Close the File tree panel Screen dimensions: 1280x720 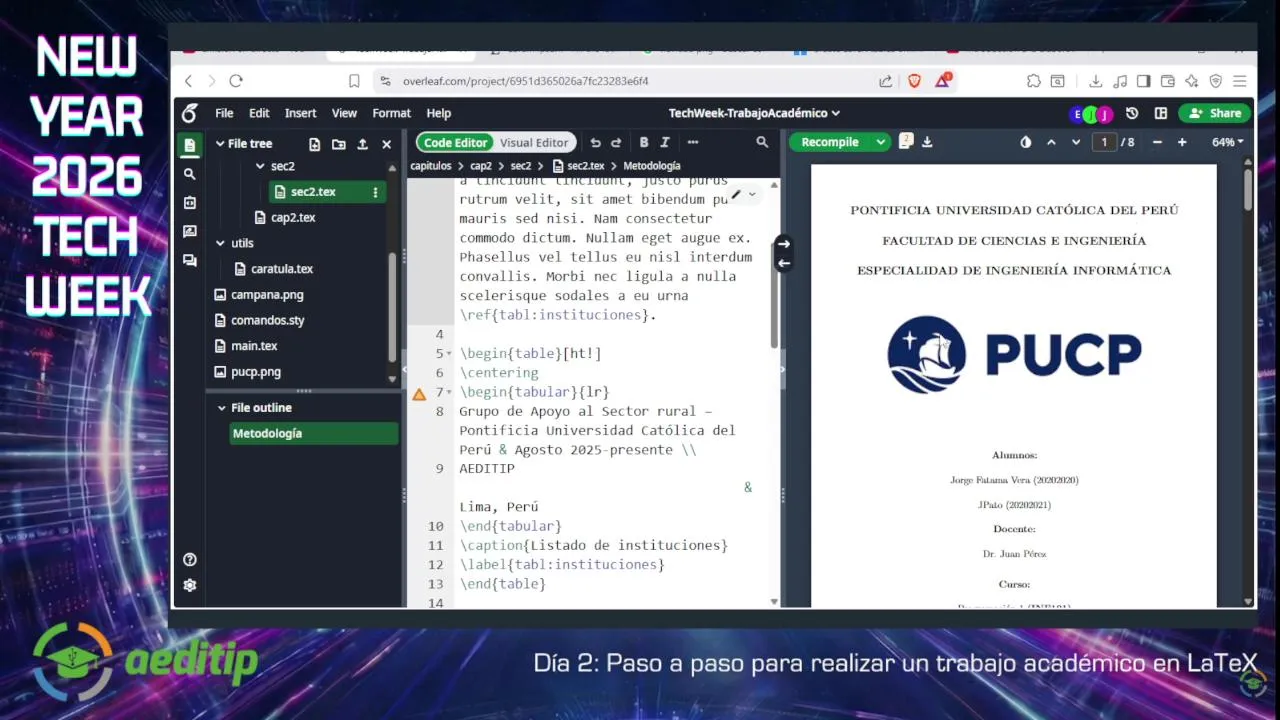387,144
